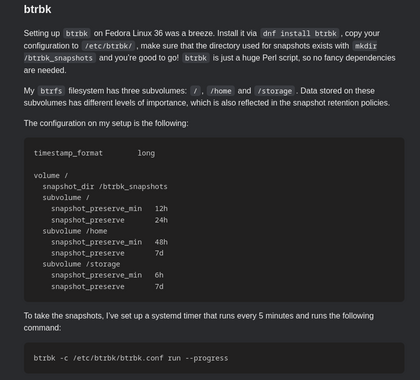The width and height of the screenshot is (420, 380).
Task: Click the text 'The configuration on my setup'
Action: pyautogui.click(x=78, y=123)
